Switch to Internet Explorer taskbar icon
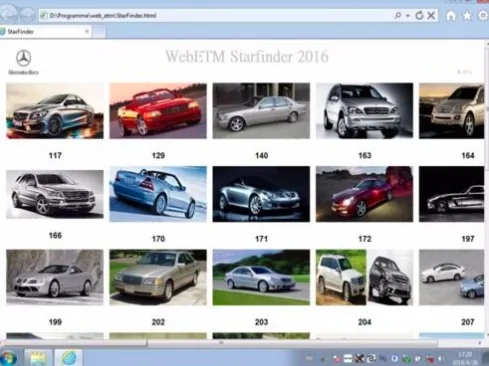 click(69, 358)
